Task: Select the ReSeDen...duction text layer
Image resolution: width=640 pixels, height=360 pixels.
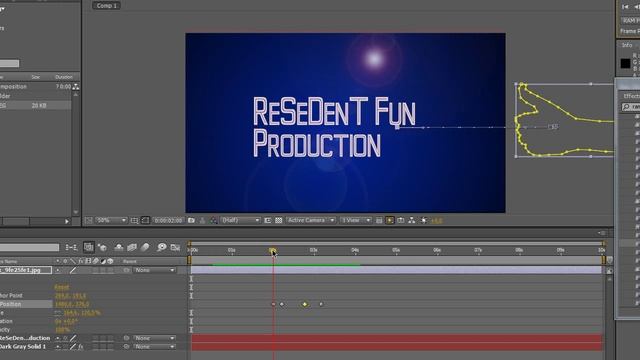Action: [25, 338]
